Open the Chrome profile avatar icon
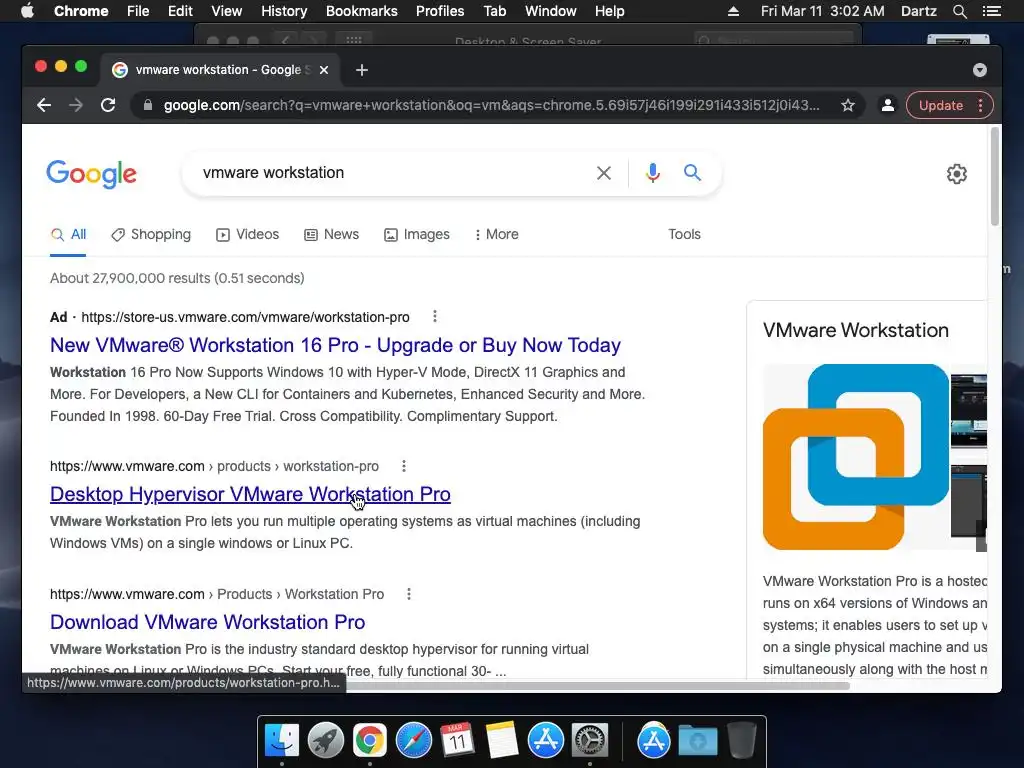Screen dimensions: 1024x768 (x=888, y=105)
